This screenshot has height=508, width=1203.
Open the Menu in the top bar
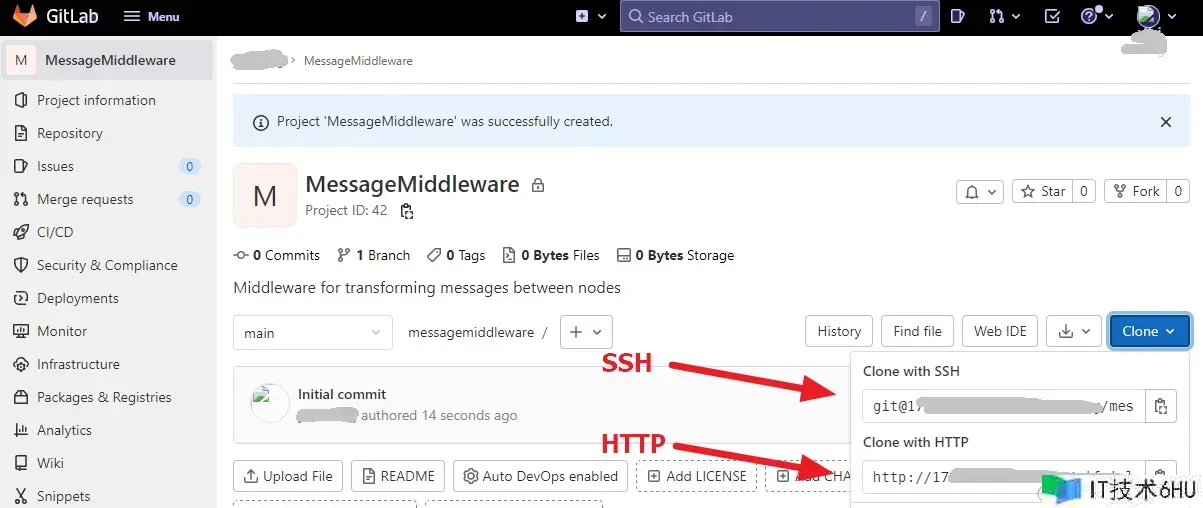151,16
